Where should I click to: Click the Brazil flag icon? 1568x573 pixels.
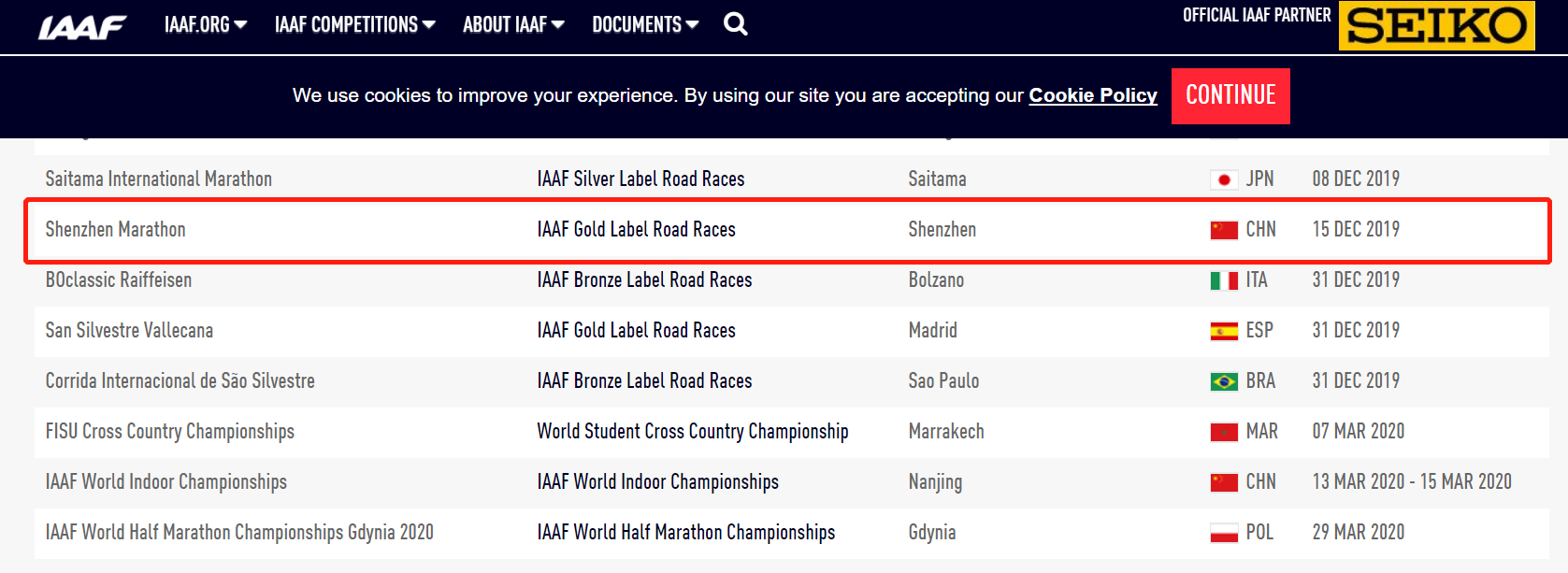click(x=1224, y=381)
